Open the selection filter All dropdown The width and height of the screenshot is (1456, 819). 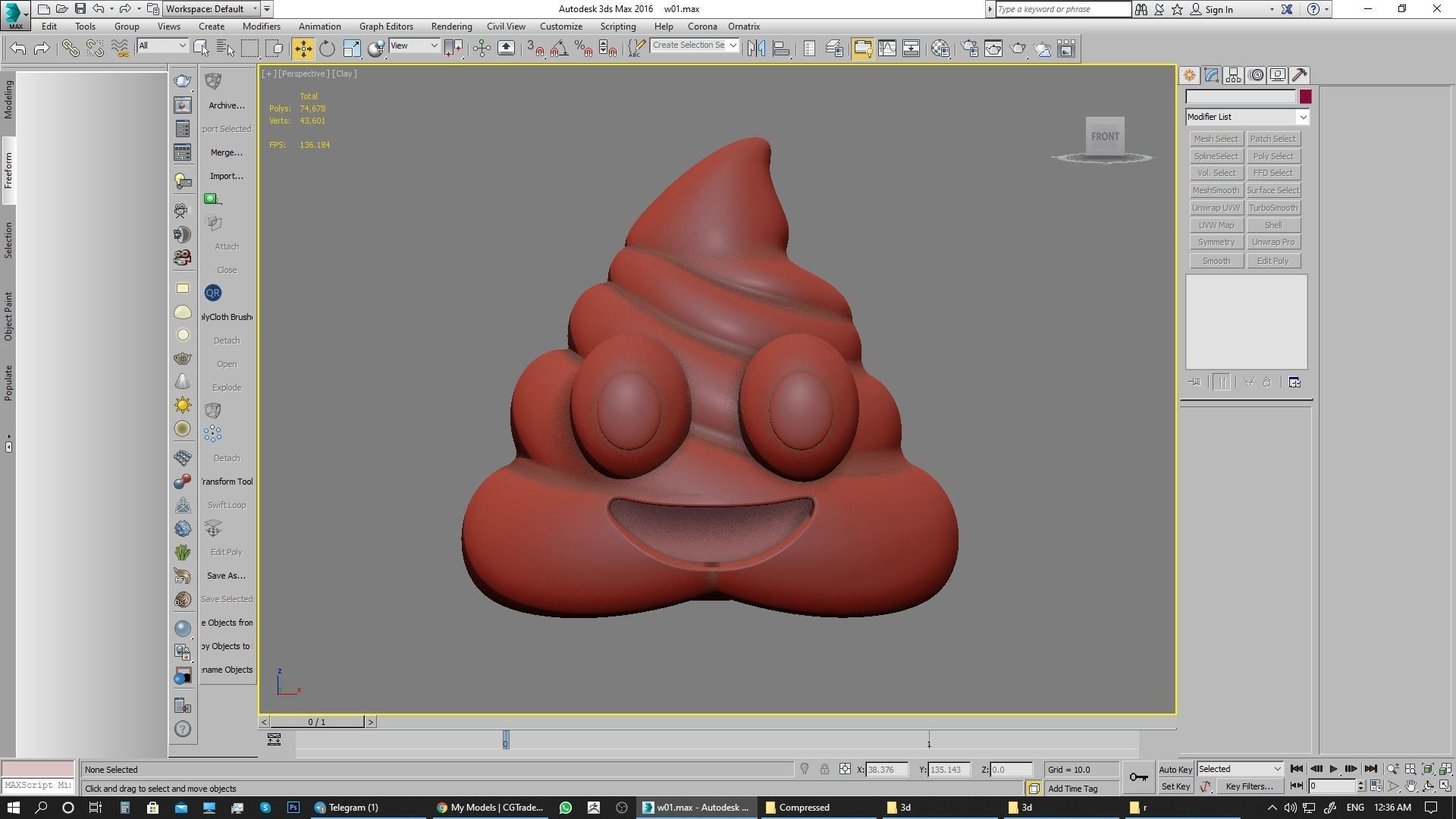[162, 46]
